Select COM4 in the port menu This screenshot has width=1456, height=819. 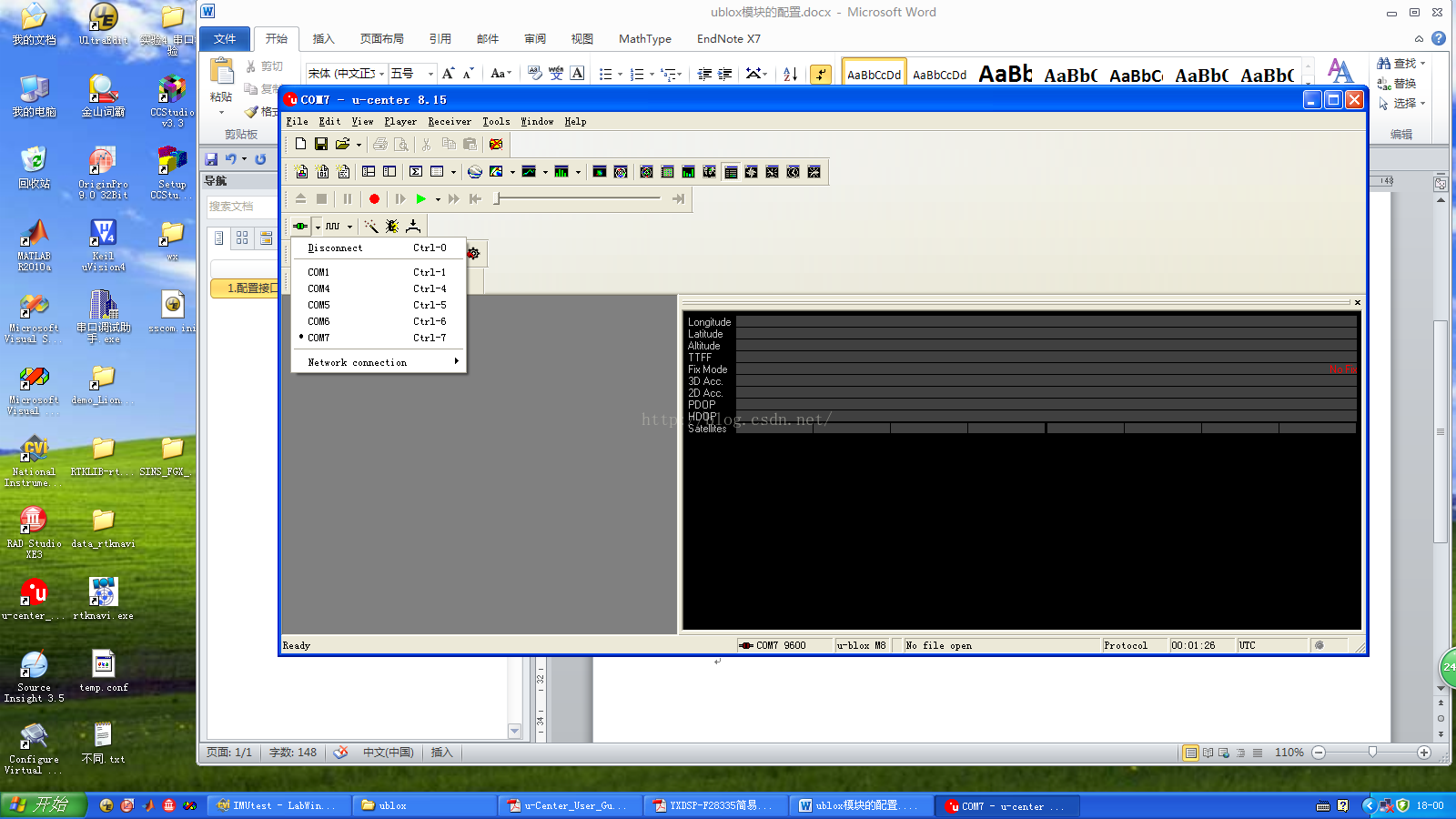[x=379, y=288]
